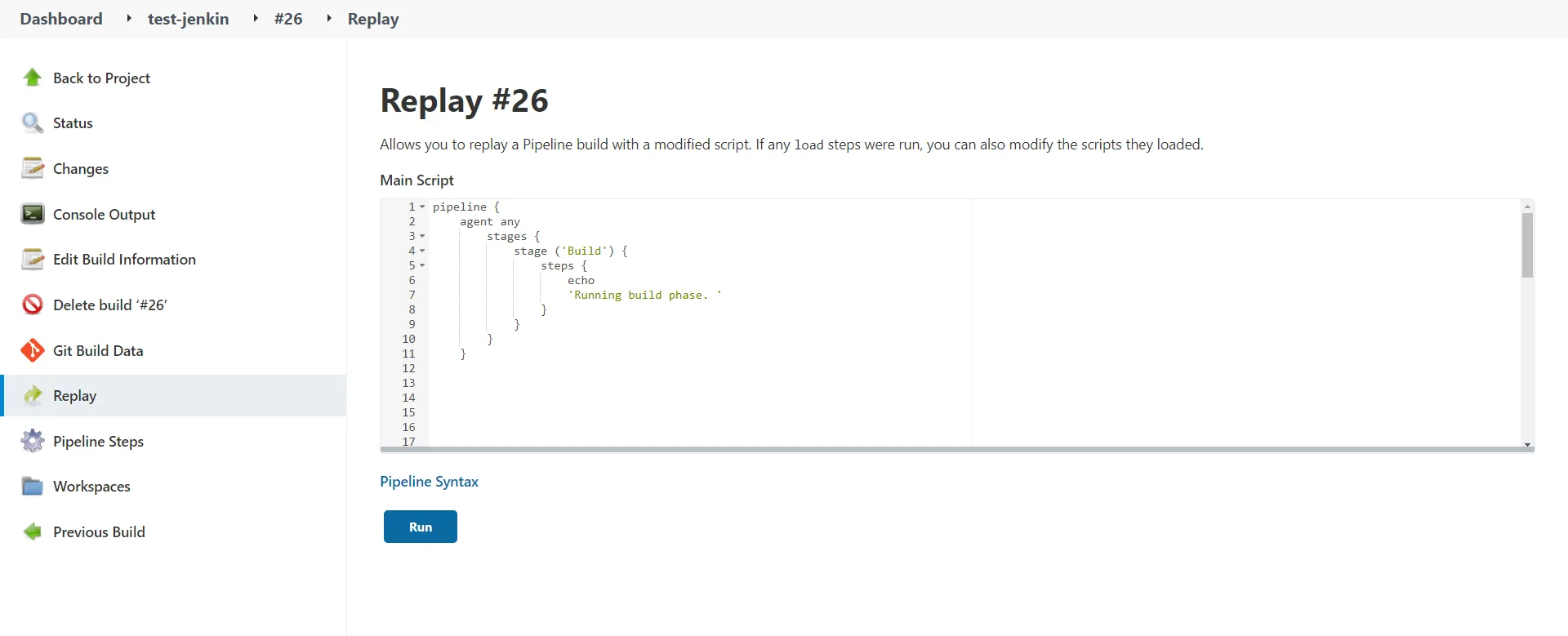Click the 'echo' line in the script

(x=581, y=281)
